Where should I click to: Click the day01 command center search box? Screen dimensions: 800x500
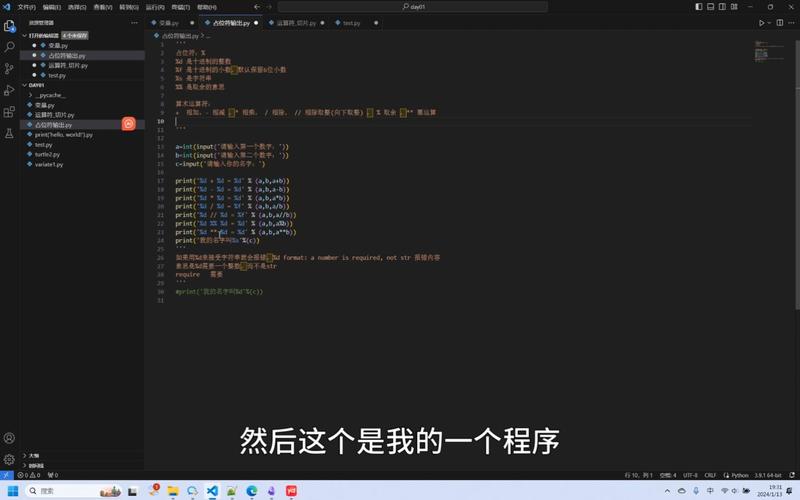(413, 7)
